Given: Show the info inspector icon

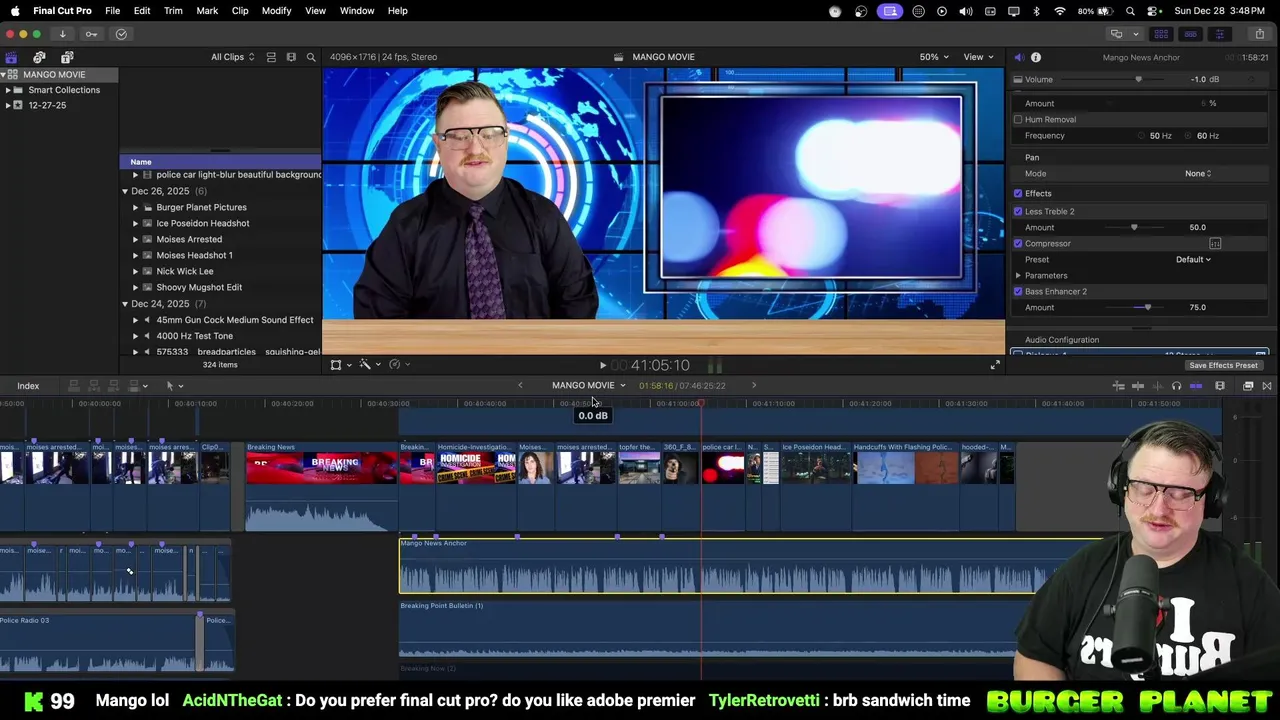Looking at the screenshot, I should coord(1036,57).
